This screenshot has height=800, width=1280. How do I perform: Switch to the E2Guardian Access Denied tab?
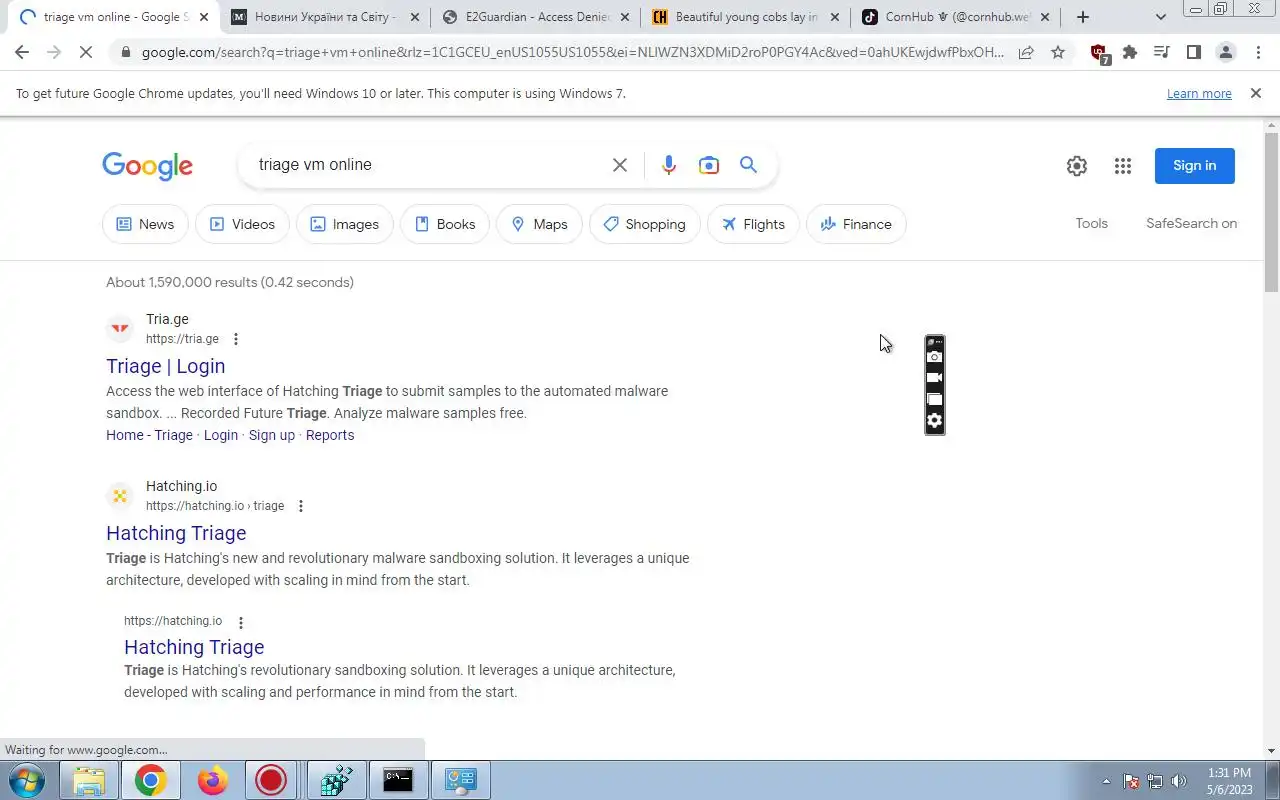537,17
